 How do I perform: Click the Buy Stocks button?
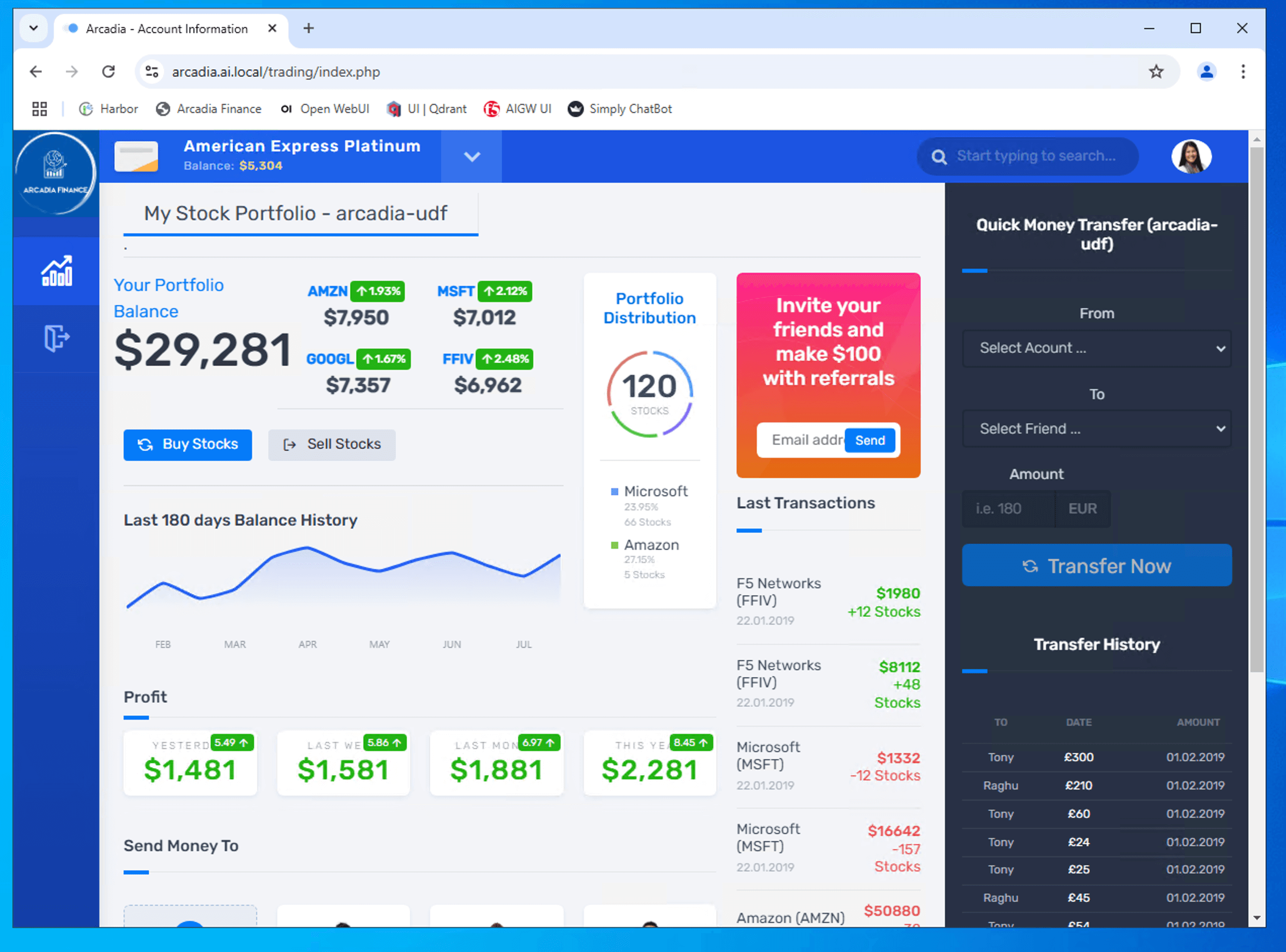point(187,444)
